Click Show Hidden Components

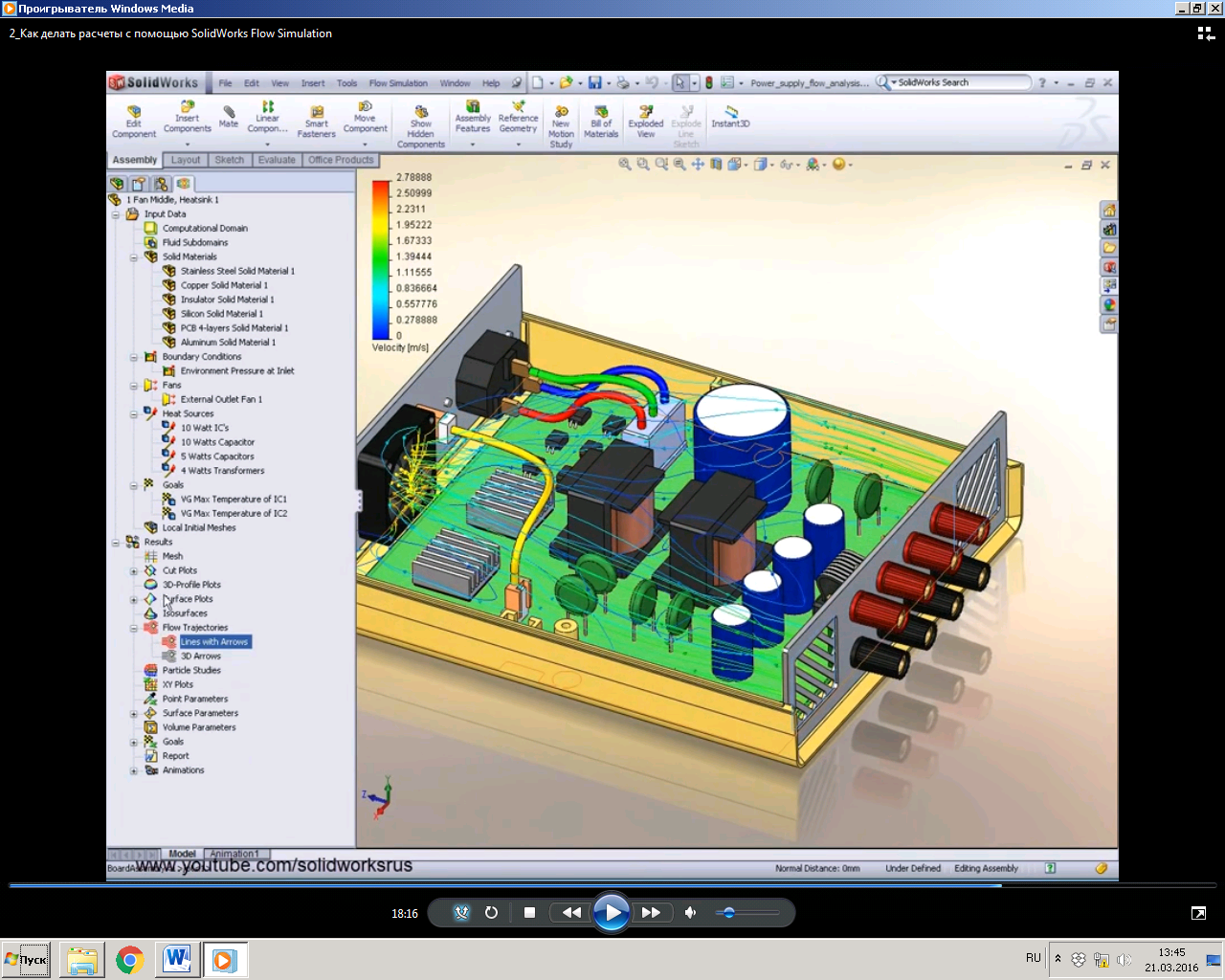pyautogui.click(x=421, y=126)
